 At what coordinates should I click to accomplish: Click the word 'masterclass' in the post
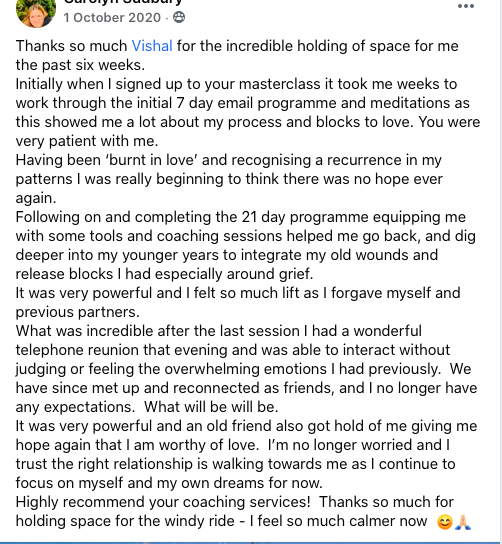(x=280, y=84)
